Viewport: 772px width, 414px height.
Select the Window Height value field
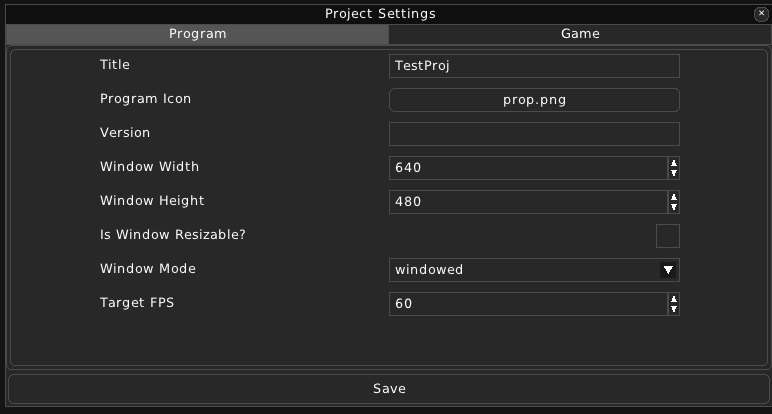click(x=528, y=202)
